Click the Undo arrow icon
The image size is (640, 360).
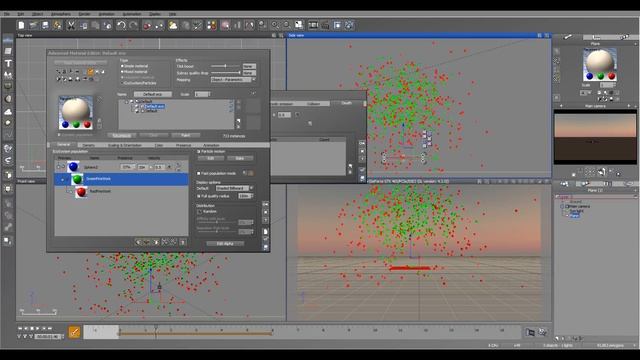(121, 25)
